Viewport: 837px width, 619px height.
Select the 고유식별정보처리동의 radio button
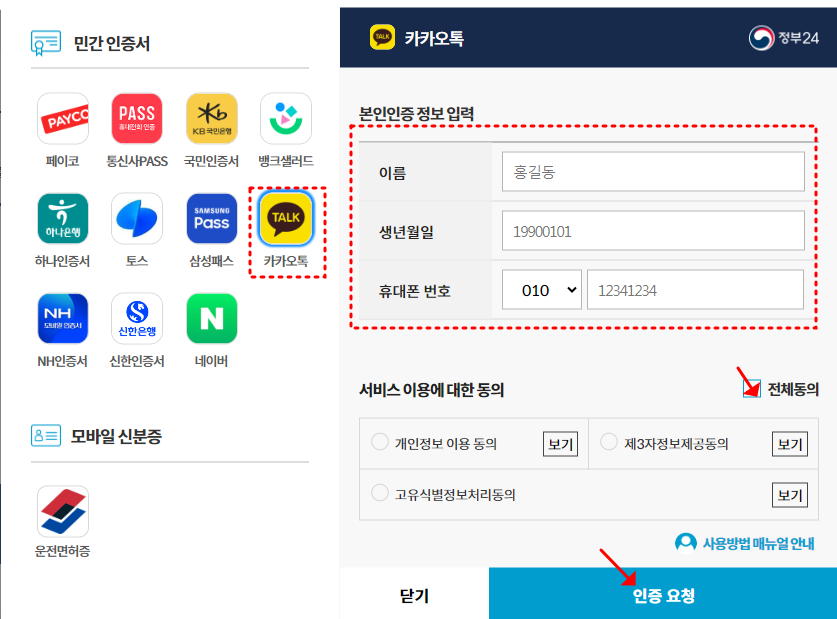pyautogui.click(x=379, y=492)
